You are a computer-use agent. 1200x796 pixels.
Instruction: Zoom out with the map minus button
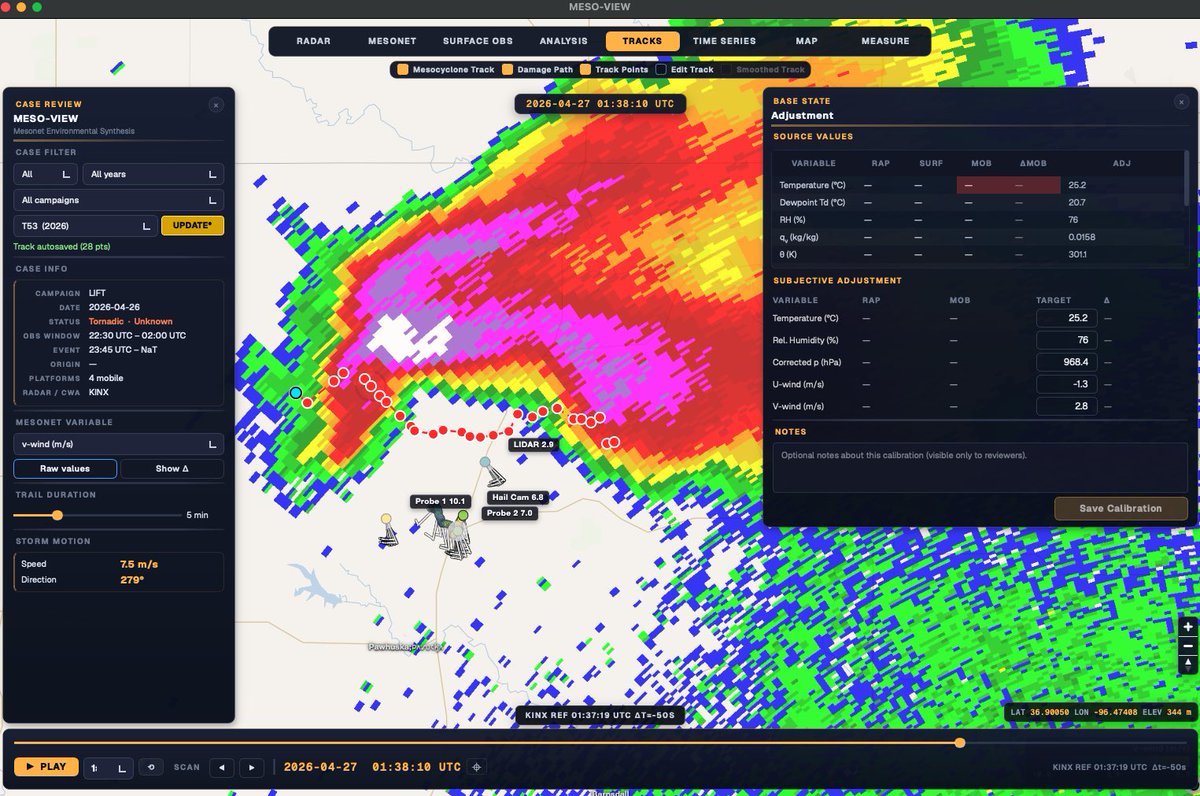1187,646
